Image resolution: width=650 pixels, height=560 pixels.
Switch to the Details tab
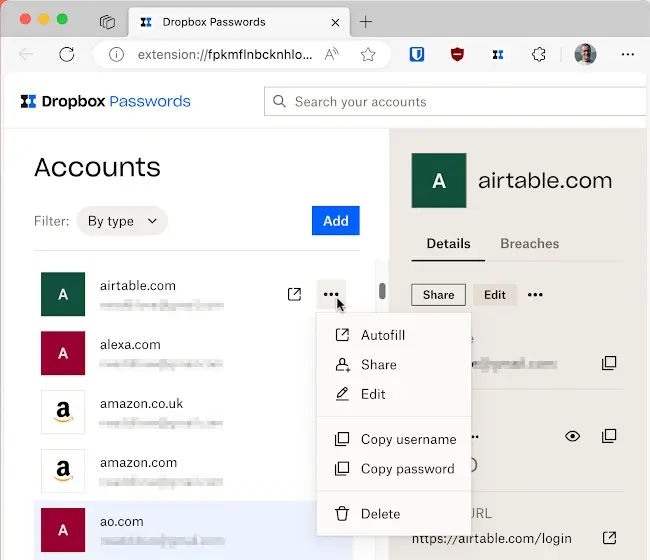[x=448, y=244]
